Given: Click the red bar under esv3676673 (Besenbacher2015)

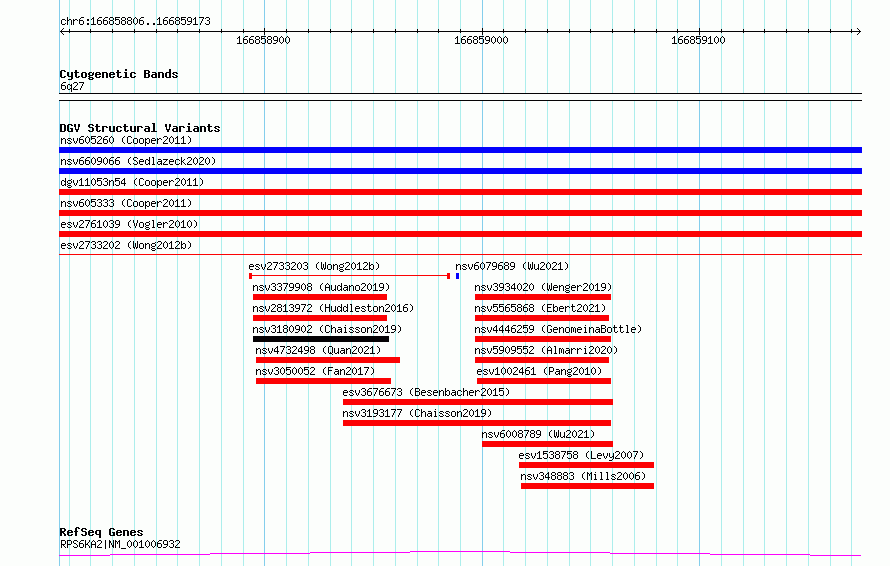Looking at the screenshot, I should tap(478, 402).
